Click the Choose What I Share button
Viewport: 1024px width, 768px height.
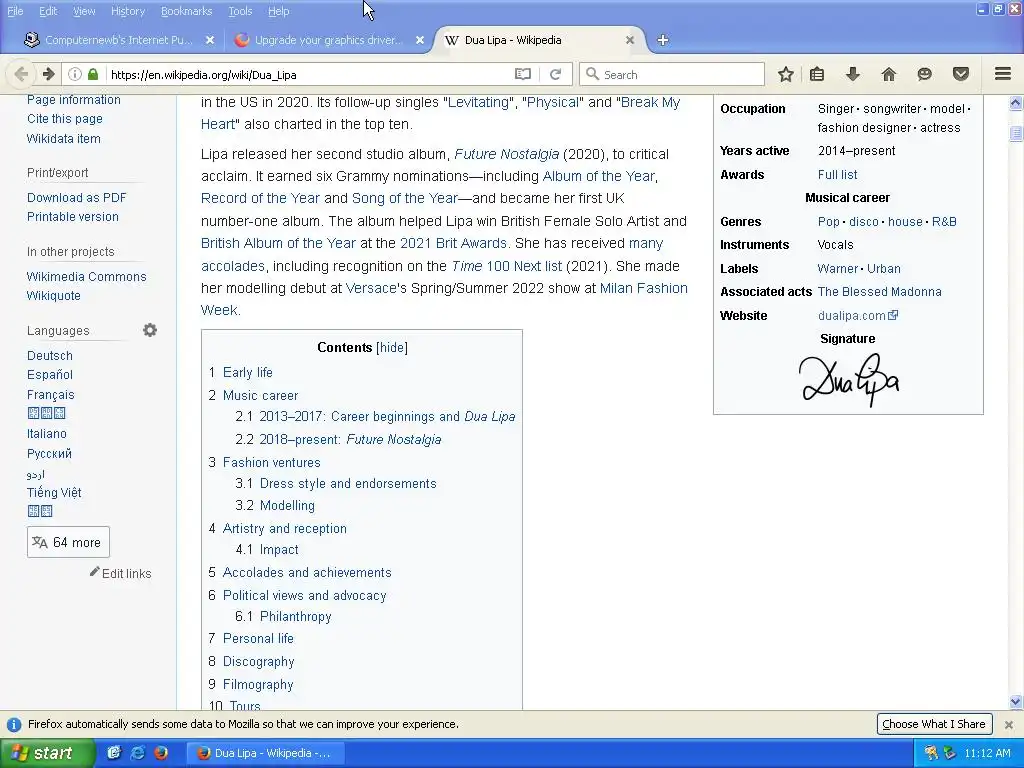[934, 724]
